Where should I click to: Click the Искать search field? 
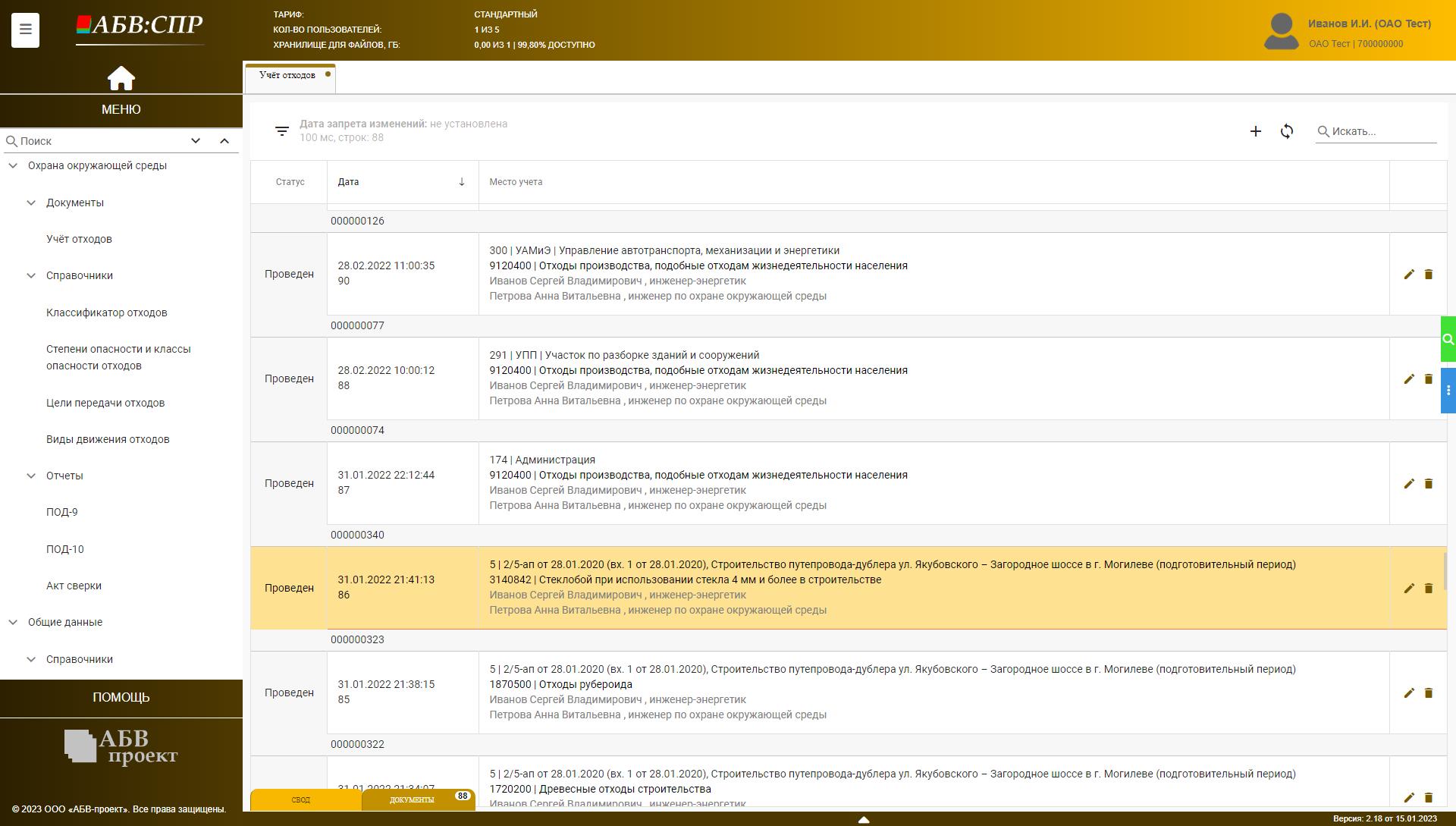1382,131
